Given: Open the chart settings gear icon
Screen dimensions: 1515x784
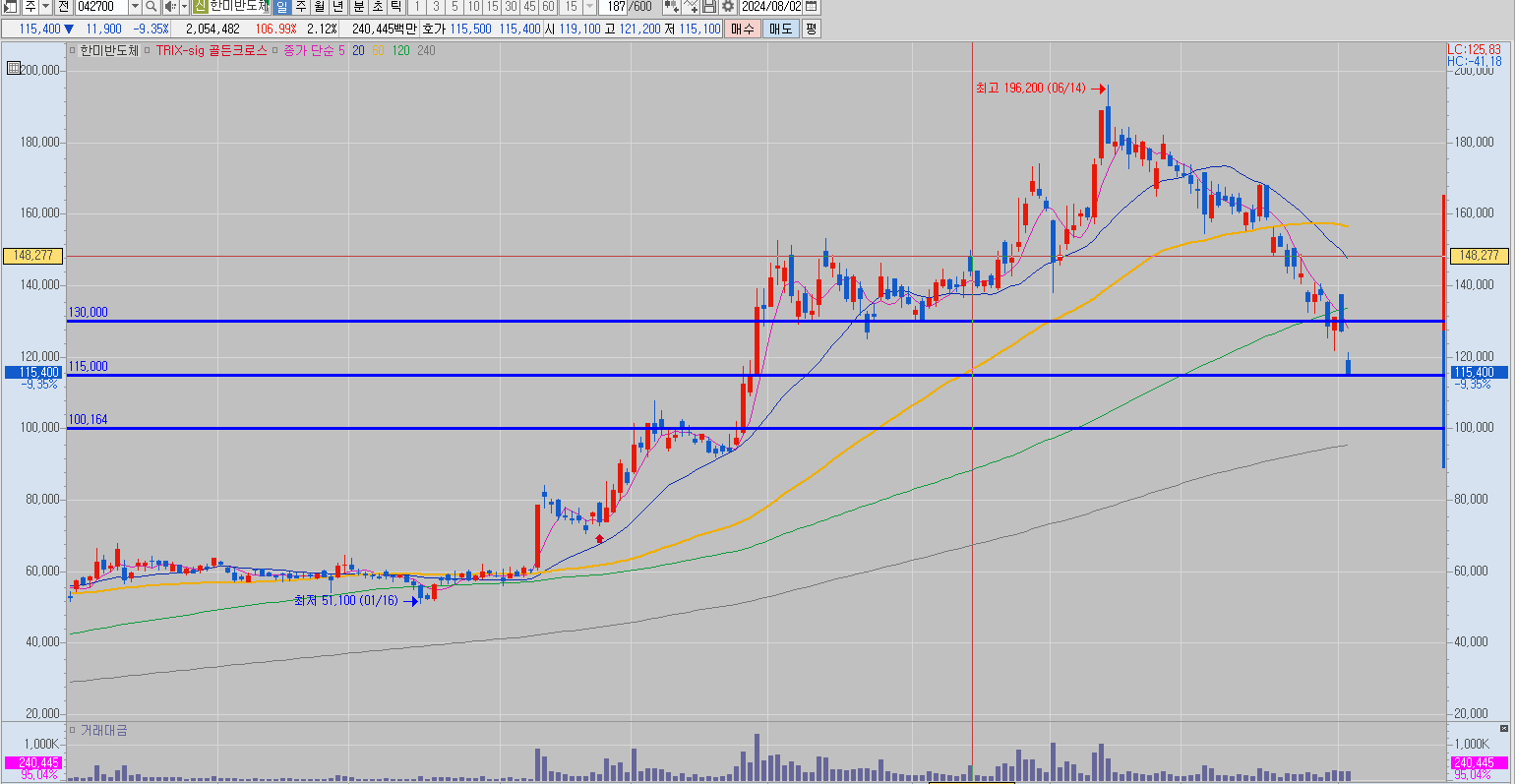Looking at the screenshot, I should (x=728, y=7).
